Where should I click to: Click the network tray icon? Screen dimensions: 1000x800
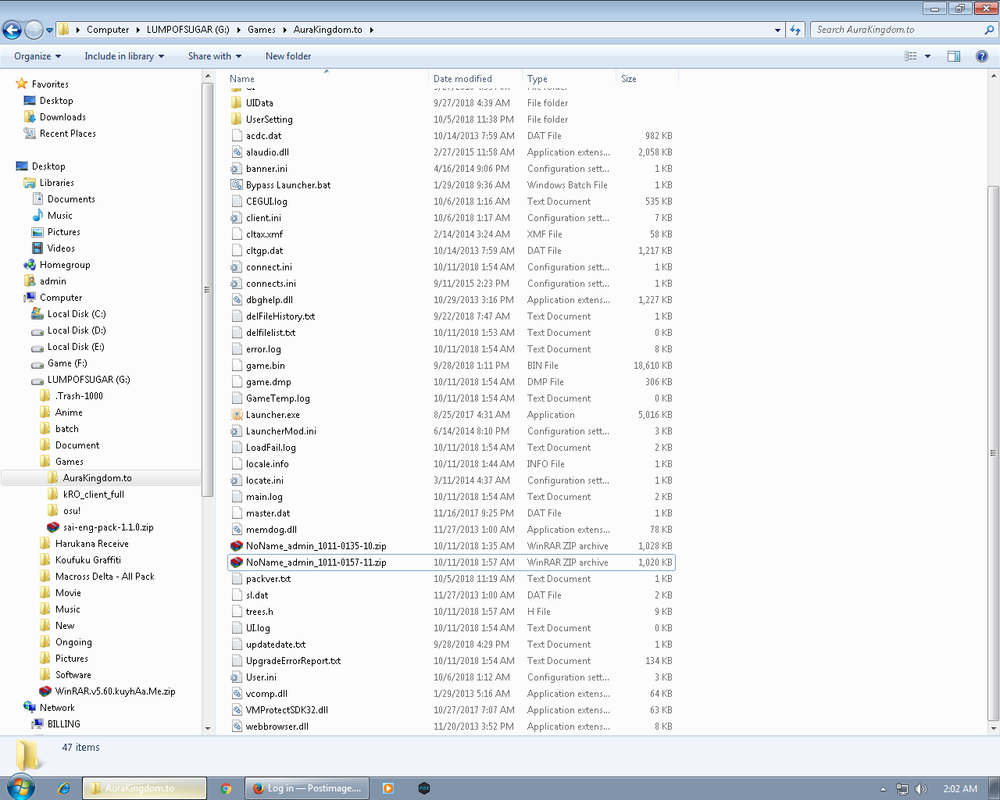point(902,789)
